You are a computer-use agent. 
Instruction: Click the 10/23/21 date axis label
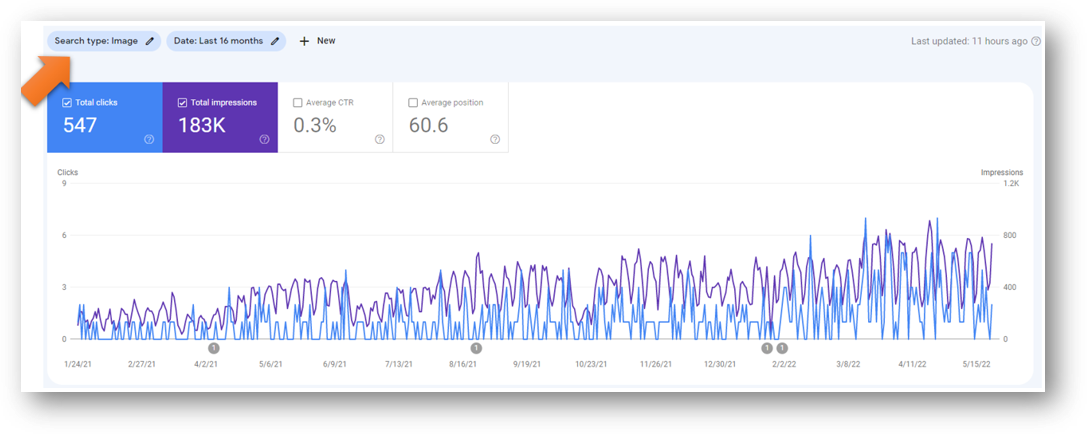click(591, 364)
